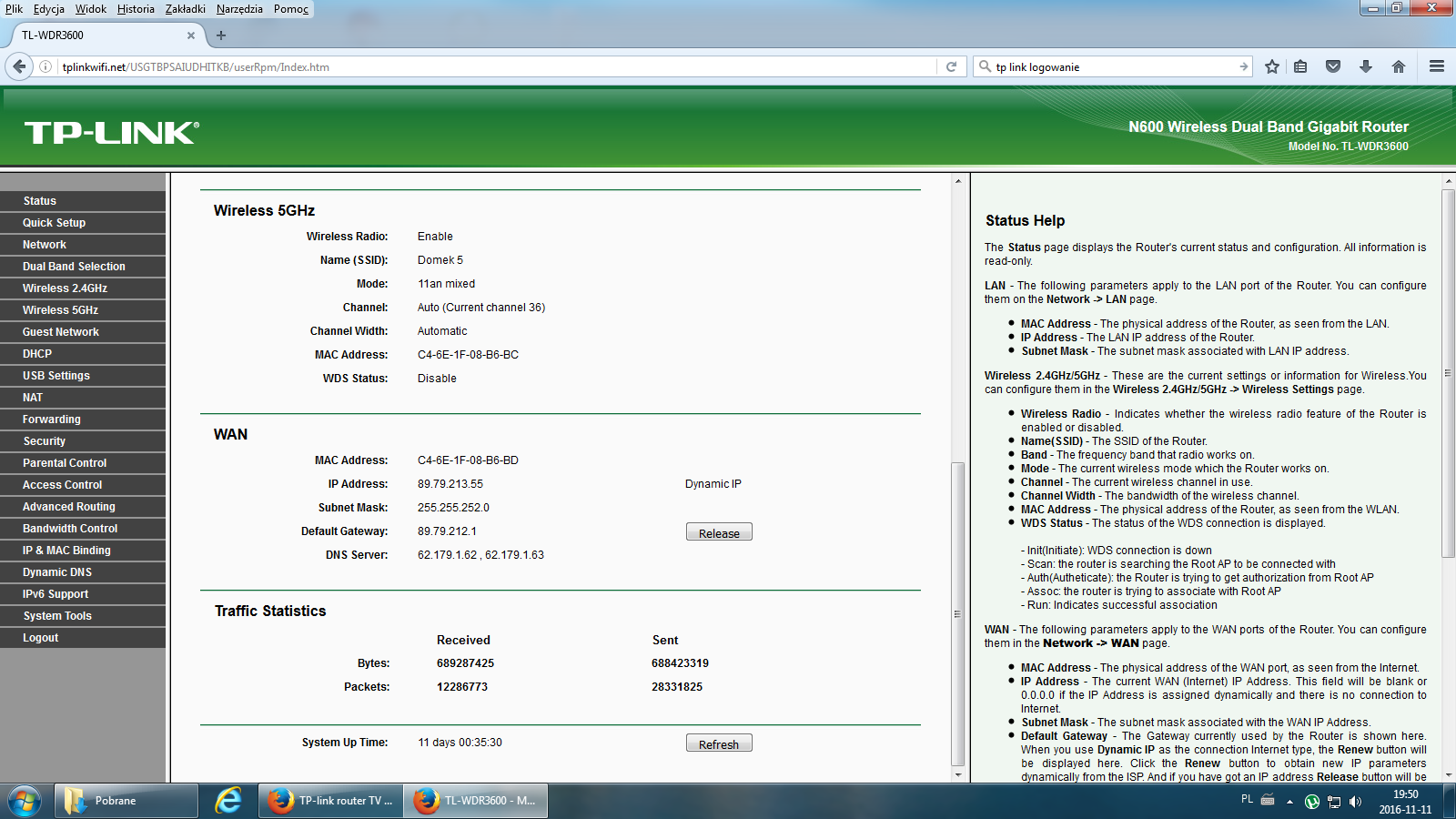Open Security settings
The image size is (1456, 819).
(83, 441)
